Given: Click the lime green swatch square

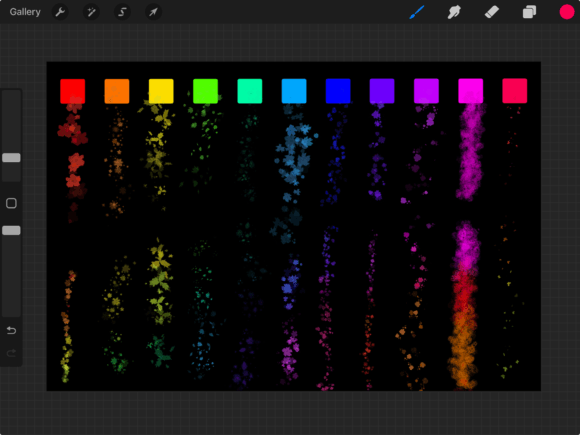Looking at the screenshot, I should pos(205,91).
